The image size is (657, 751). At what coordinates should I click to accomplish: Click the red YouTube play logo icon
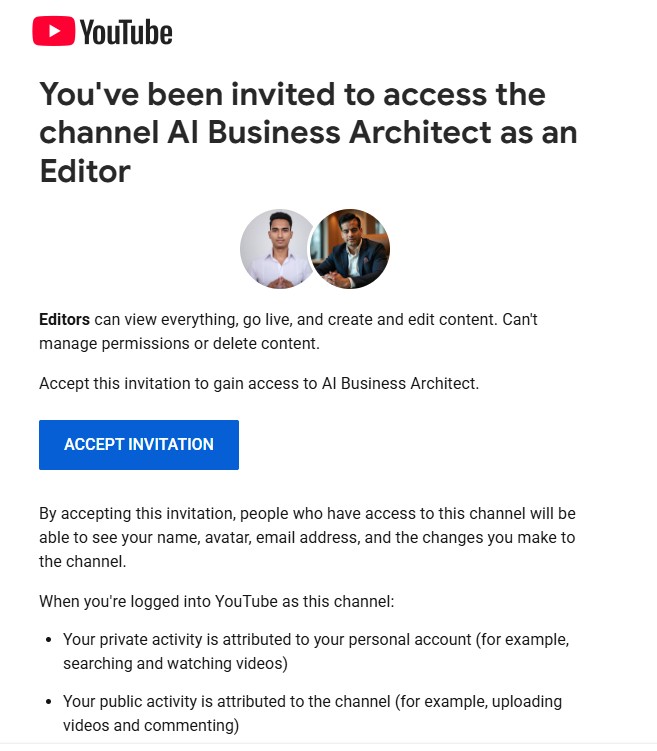[x=54, y=31]
